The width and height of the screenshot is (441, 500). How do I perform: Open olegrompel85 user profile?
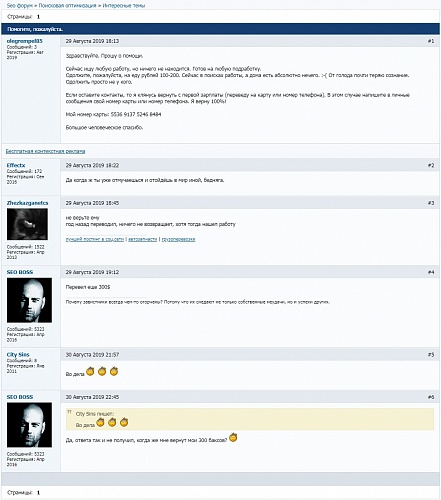(25, 41)
